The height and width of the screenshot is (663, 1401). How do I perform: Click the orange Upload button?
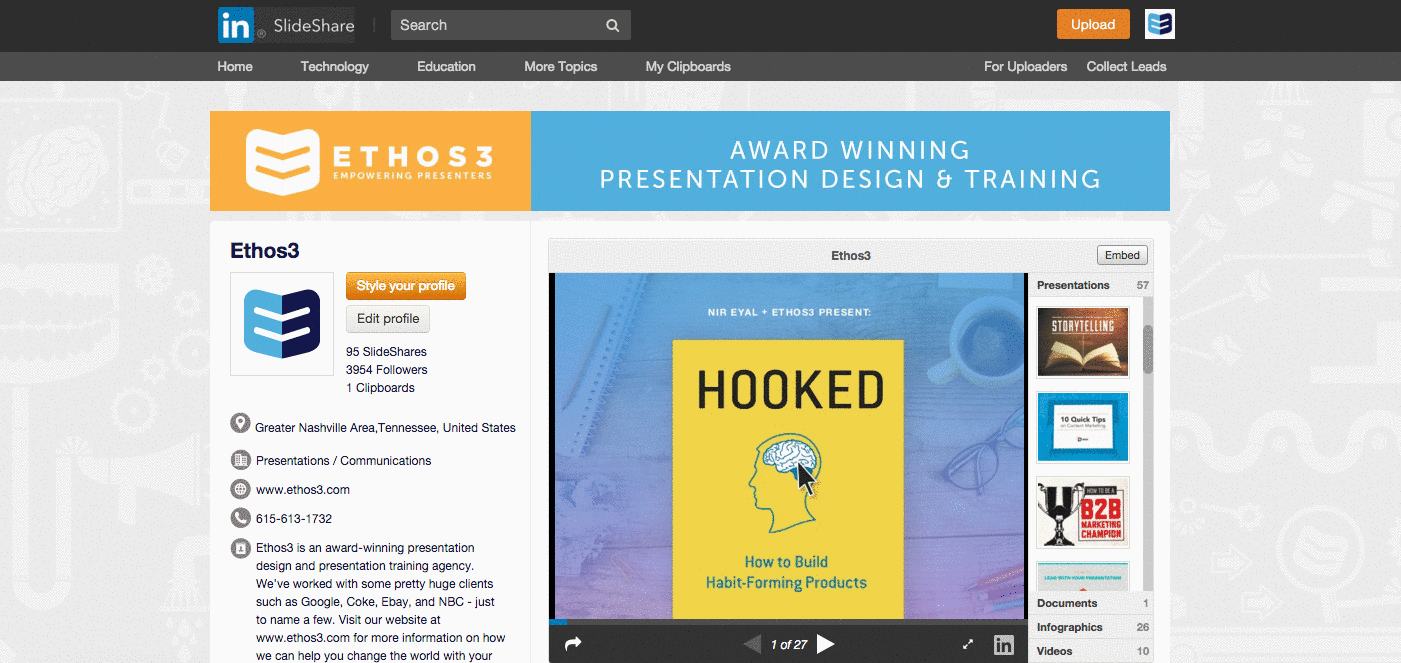click(x=1093, y=25)
